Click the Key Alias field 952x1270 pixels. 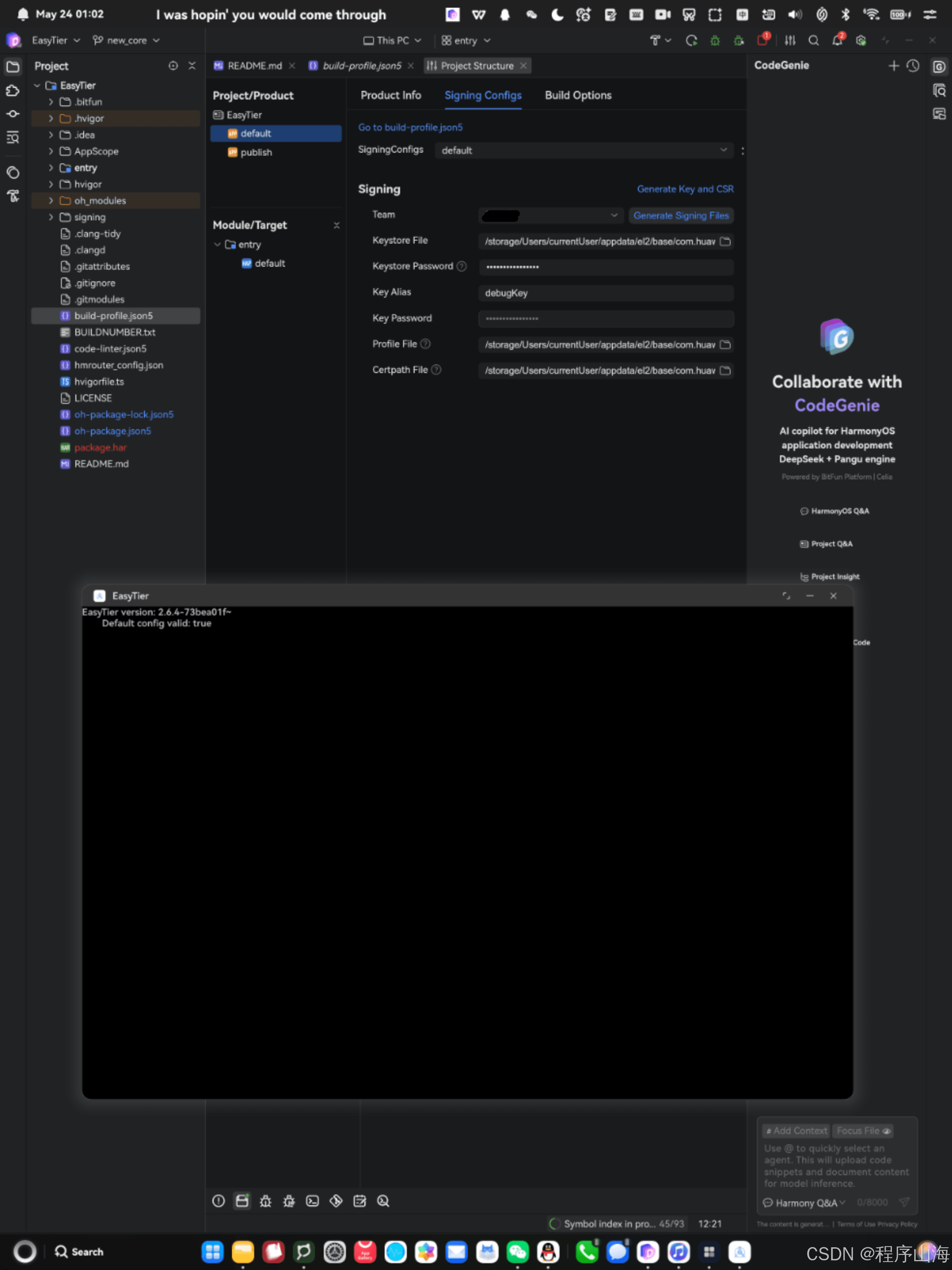(606, 293)
